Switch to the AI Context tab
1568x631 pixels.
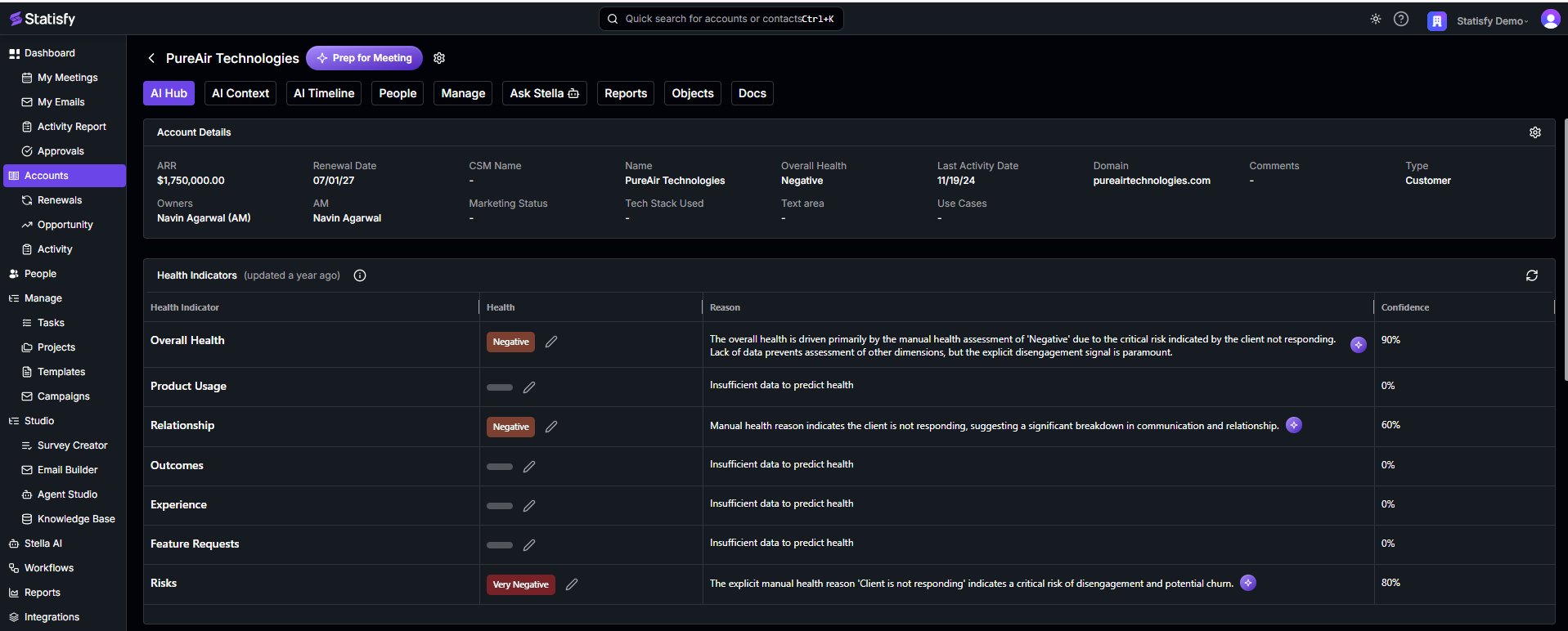pyautogui.click(x=240, y=93)
